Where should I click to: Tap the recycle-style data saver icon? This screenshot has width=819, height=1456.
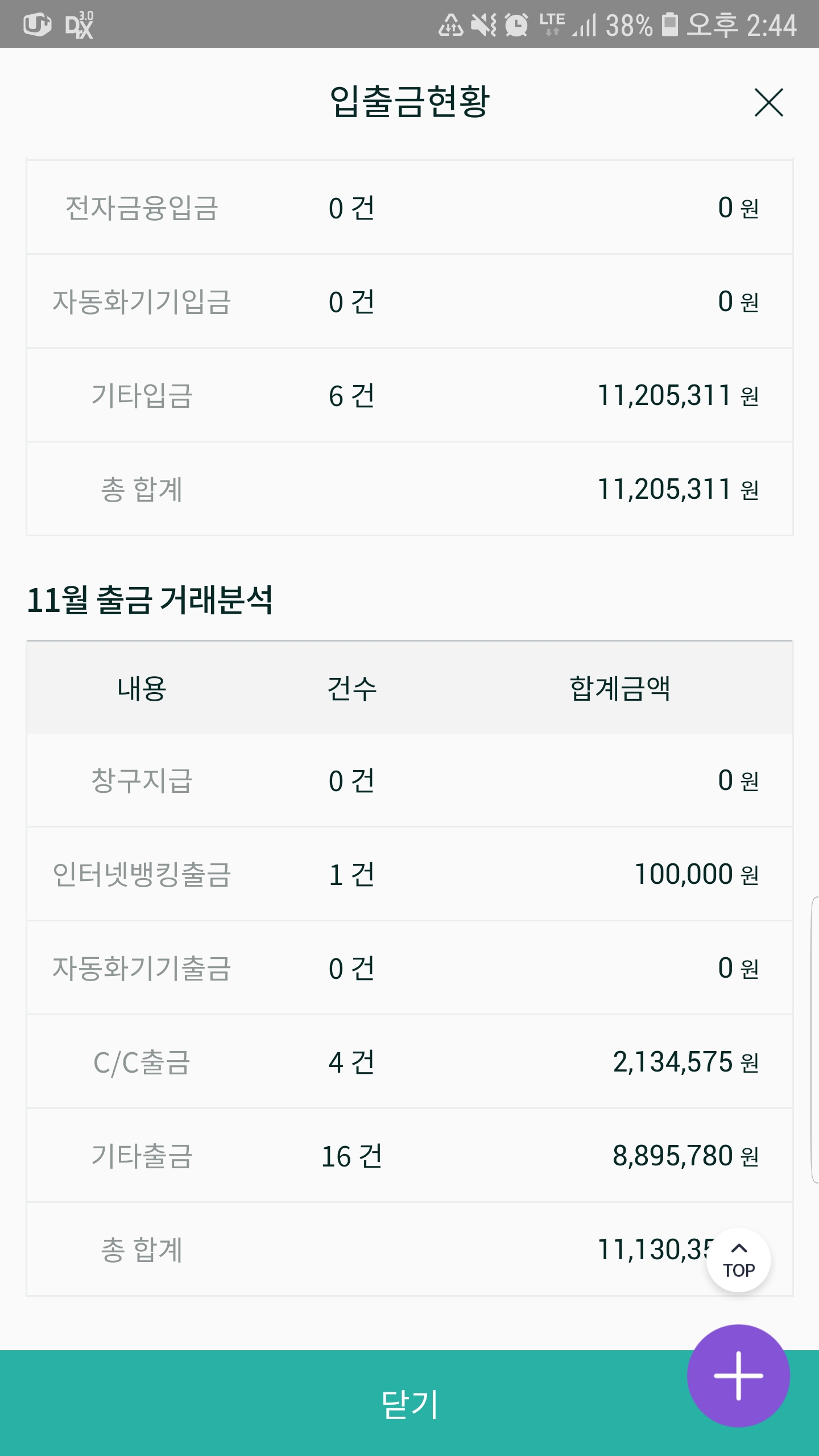[450, 24]
